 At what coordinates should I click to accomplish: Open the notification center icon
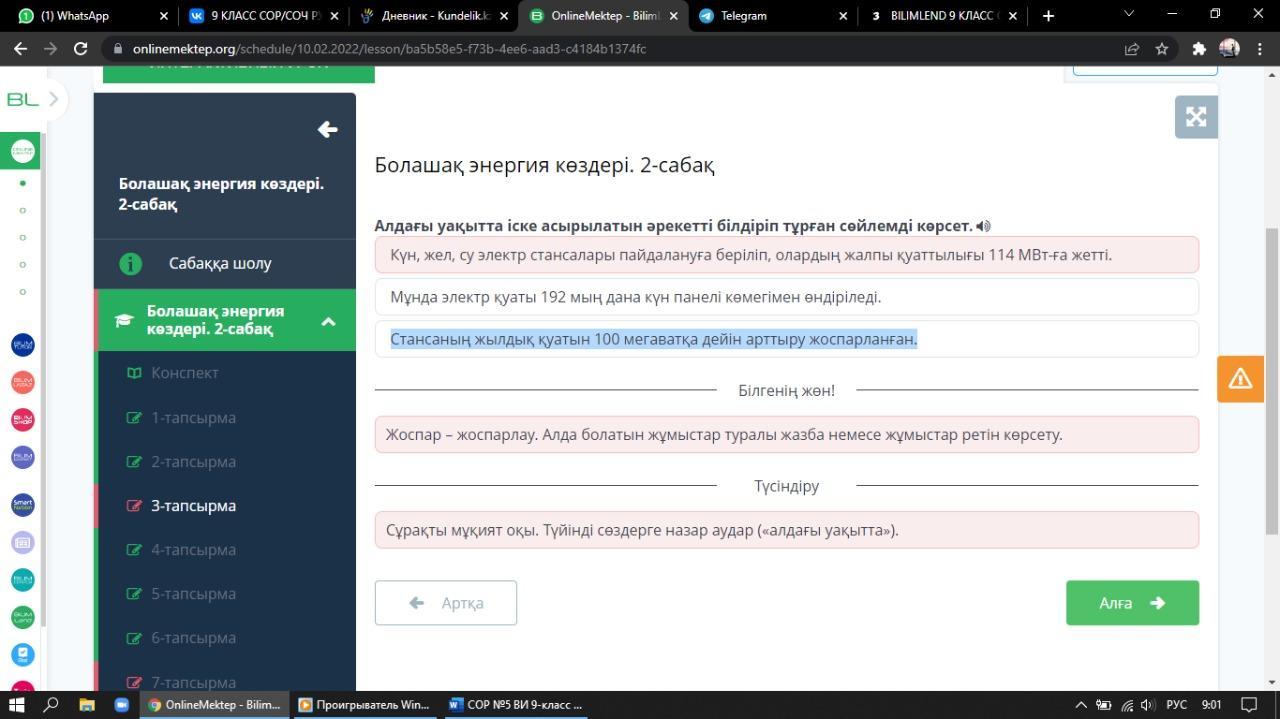pyautogui.click(x=1249, y=705)
